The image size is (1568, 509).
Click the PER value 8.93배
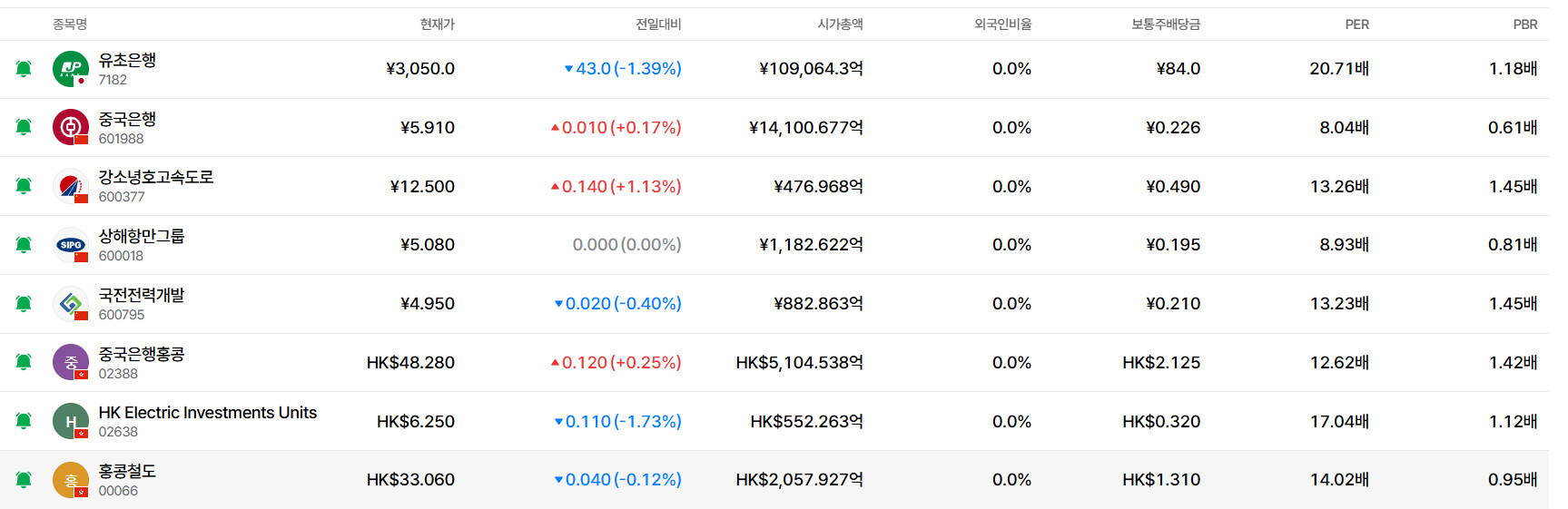click(x=1345, y=245)
